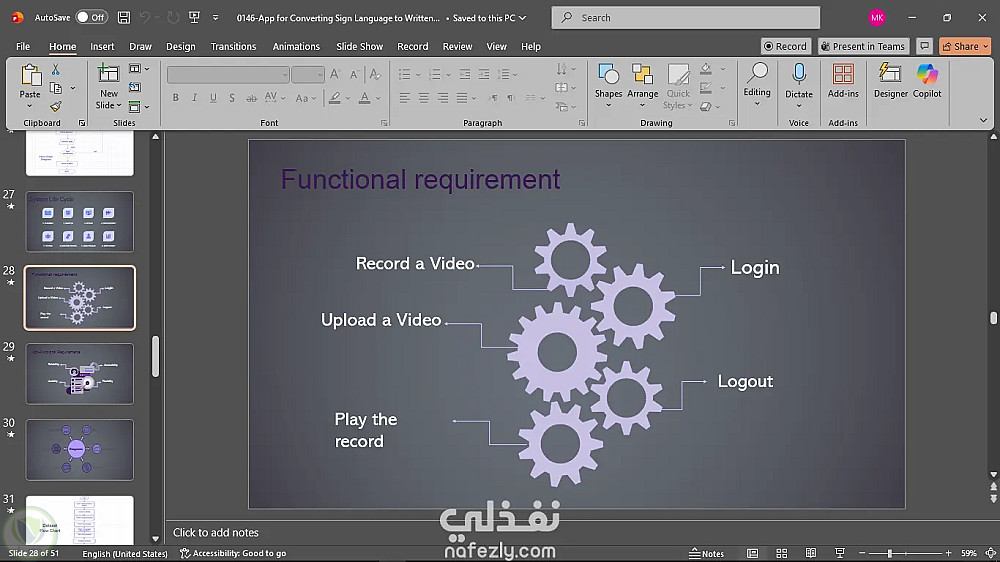Screen dimensions: 1000x562
Task: Toggle the Notes pane
Action: (x=707, y=553)
